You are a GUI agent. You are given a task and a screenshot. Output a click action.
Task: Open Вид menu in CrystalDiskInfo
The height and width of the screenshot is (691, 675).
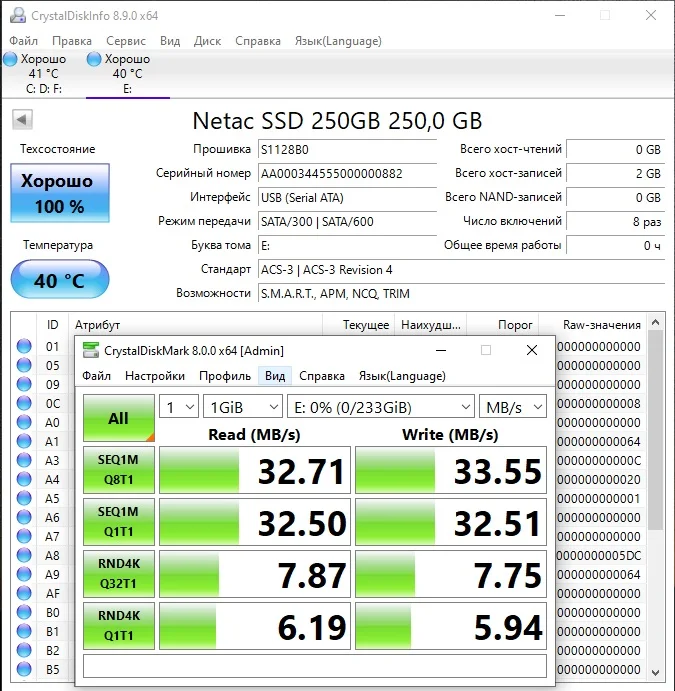tap(170, 41)
